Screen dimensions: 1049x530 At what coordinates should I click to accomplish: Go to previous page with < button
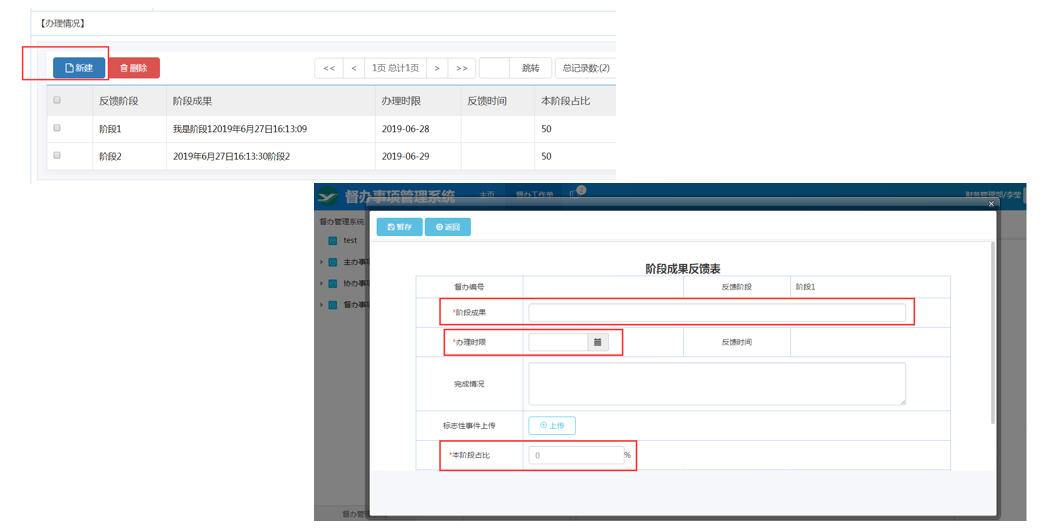(x=354, y=68)
